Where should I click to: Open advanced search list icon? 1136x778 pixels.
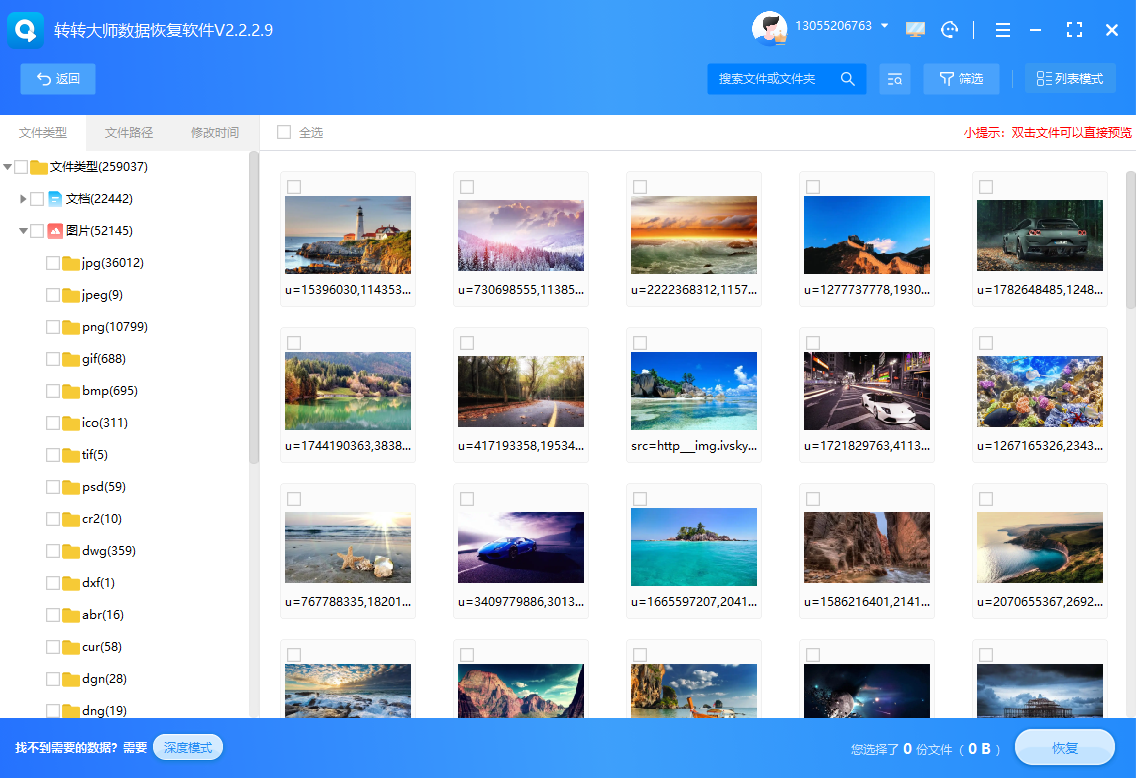tap(895, 79)
